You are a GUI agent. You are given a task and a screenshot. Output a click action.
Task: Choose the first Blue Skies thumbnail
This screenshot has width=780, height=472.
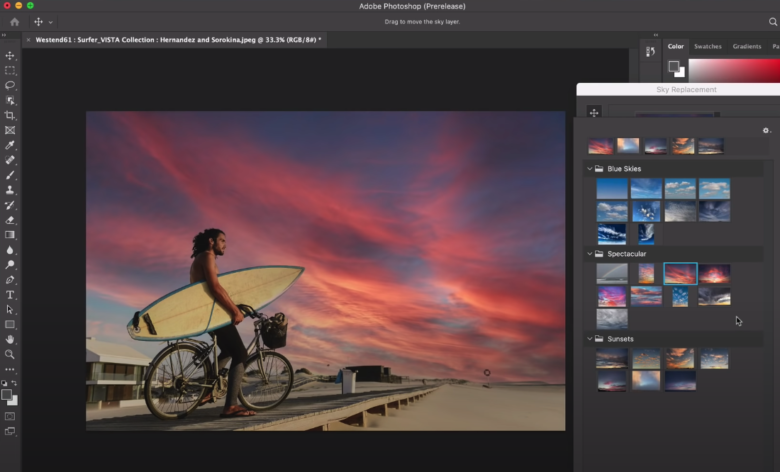click(x=612, y=188)
